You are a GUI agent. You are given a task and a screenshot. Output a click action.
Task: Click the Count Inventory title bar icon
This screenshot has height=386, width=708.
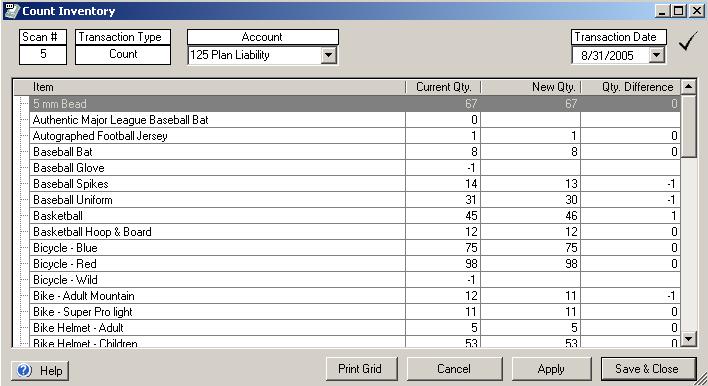(x=11, y=10)
